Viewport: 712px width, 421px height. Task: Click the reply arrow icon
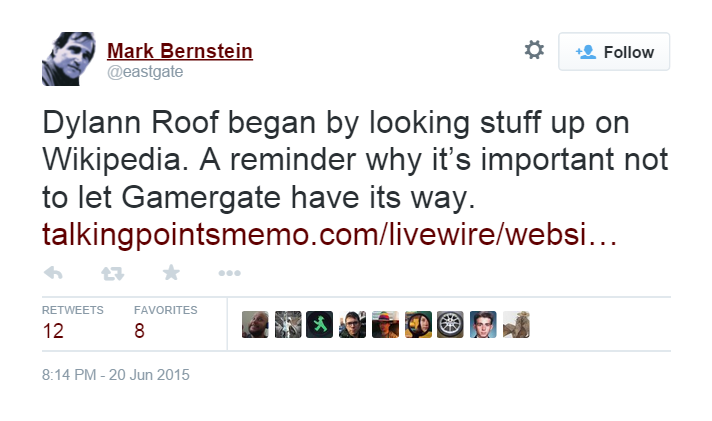[x=53, y=273]
